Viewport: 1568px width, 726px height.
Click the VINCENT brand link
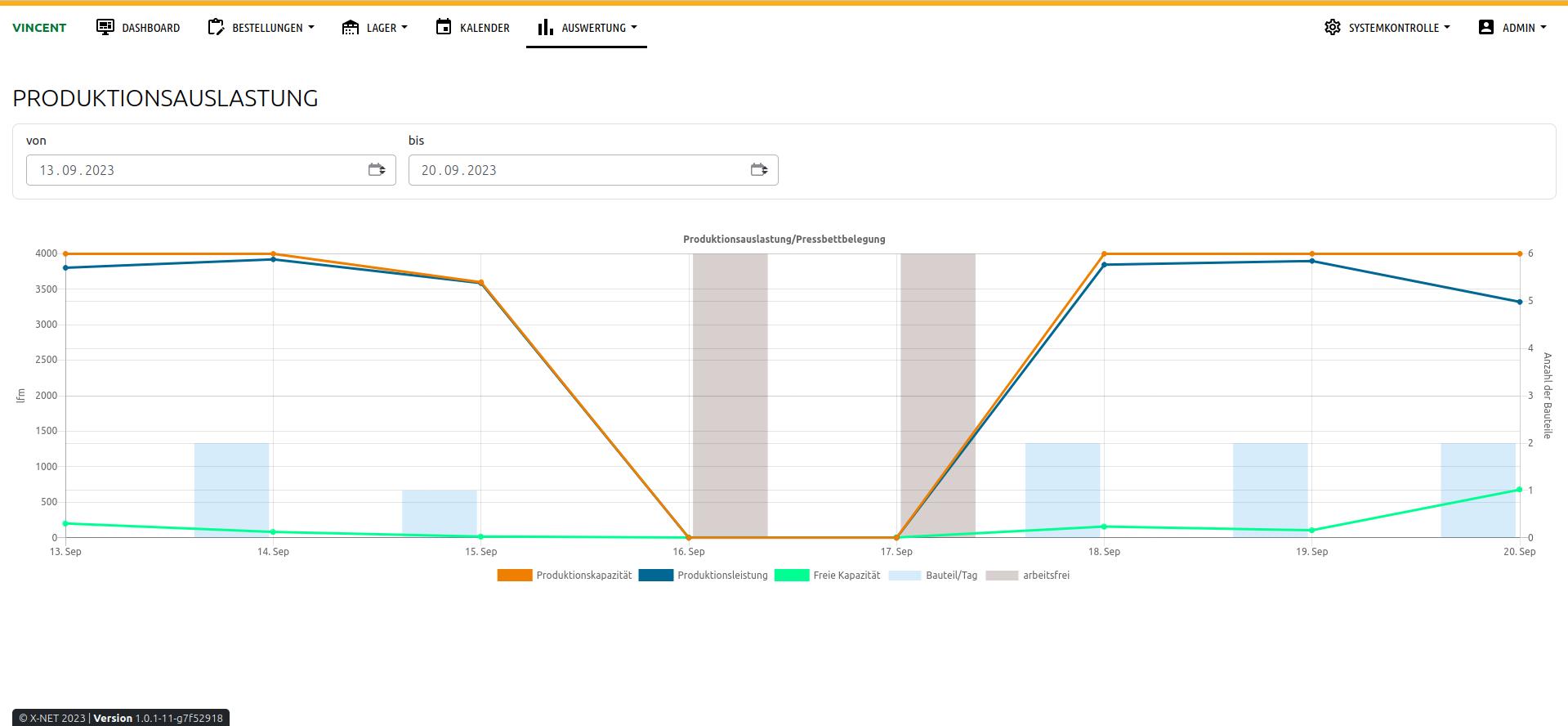(39, 28)
